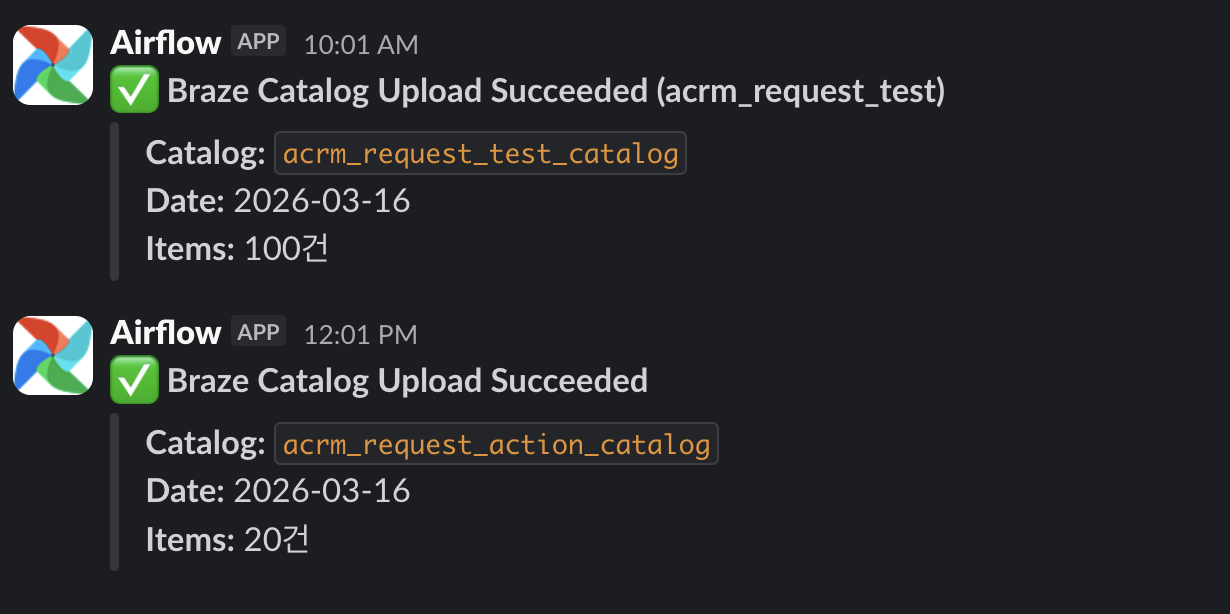Click the 12:01 PM timestamp

(360, 335)
